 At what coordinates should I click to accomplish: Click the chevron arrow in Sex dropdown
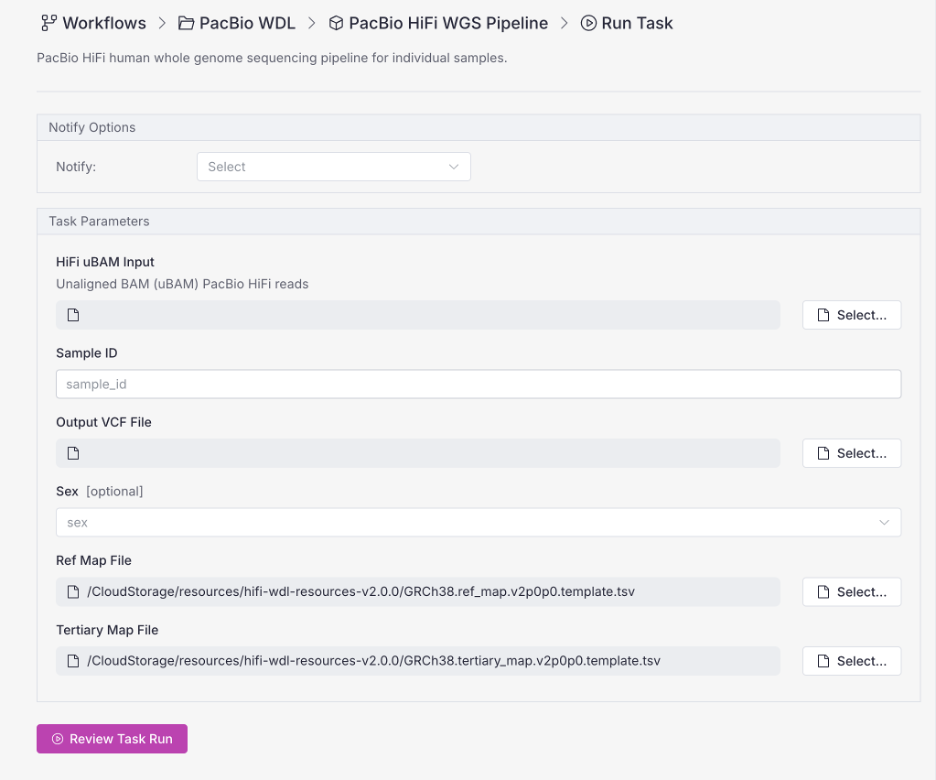pos(884,523)
